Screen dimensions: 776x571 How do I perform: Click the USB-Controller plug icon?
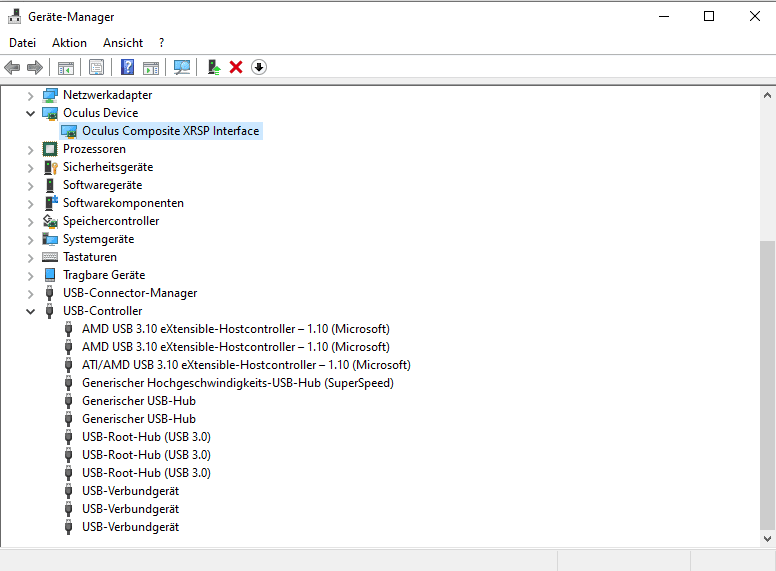click(49, 311)
